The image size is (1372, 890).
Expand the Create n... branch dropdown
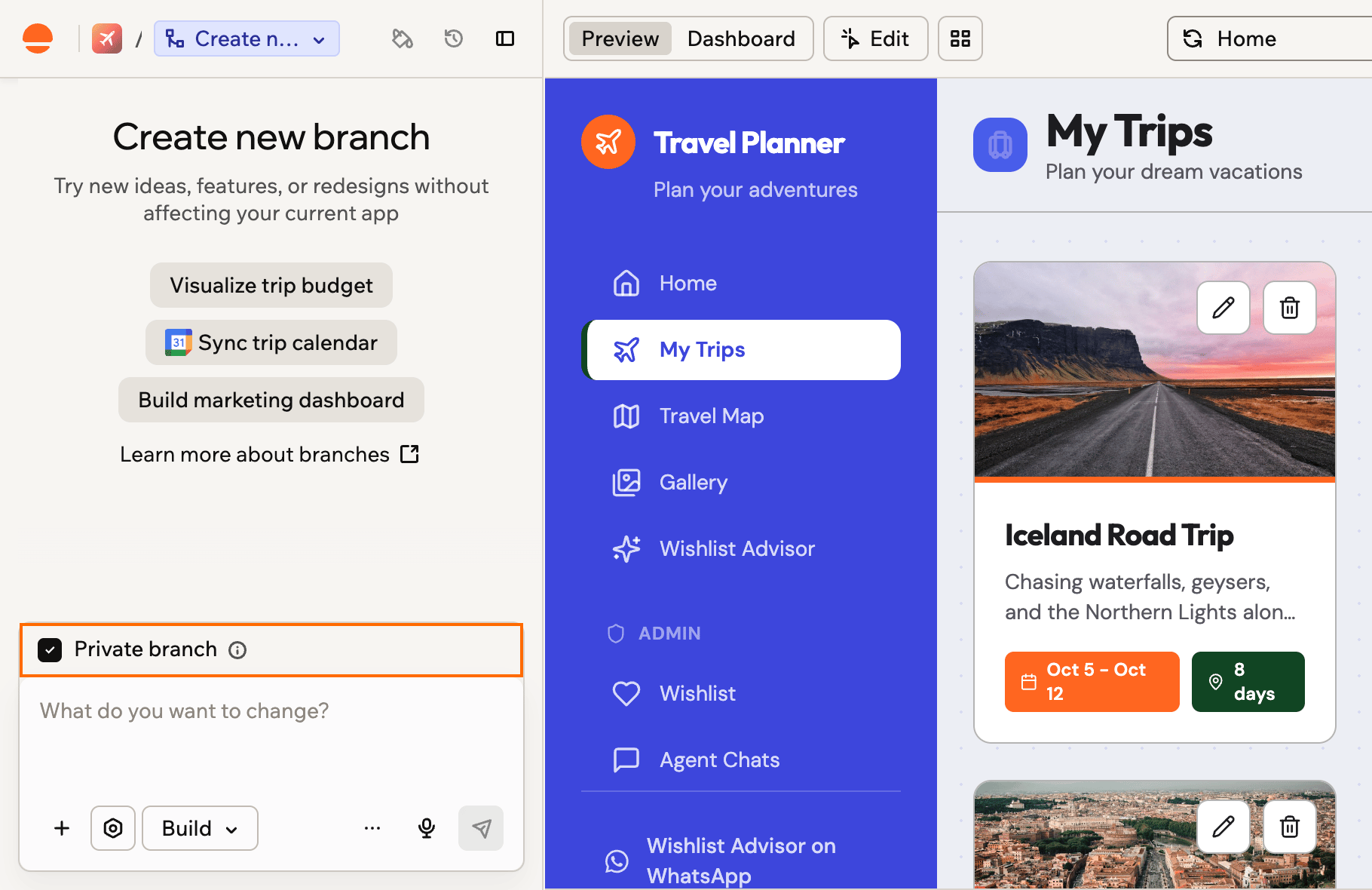coord(247,38)
